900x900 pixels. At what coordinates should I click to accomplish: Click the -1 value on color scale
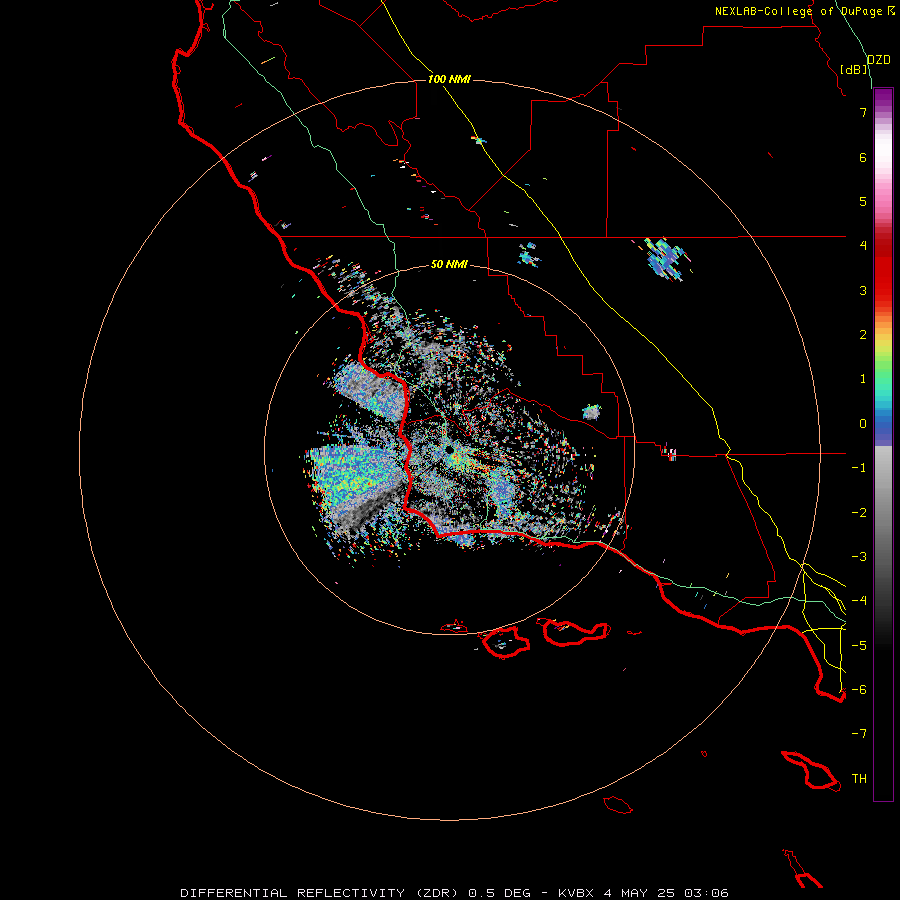pyautogui.click(x=859, y=468)
